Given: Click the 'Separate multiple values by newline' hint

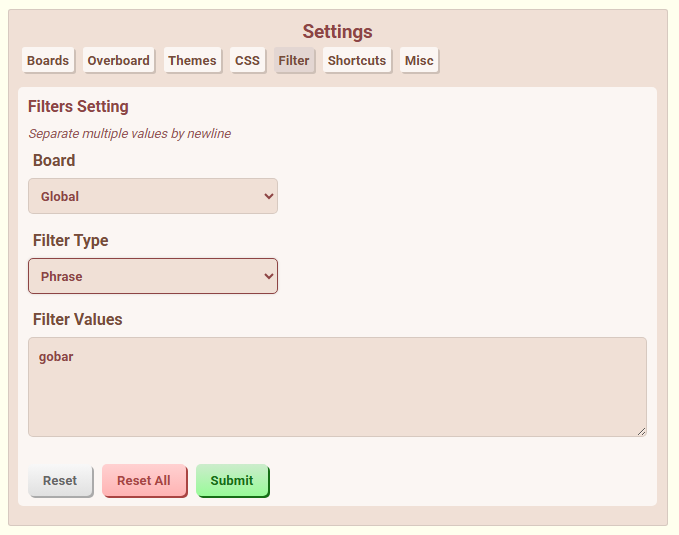Looking at the screenshot, I should pos(129,134).
